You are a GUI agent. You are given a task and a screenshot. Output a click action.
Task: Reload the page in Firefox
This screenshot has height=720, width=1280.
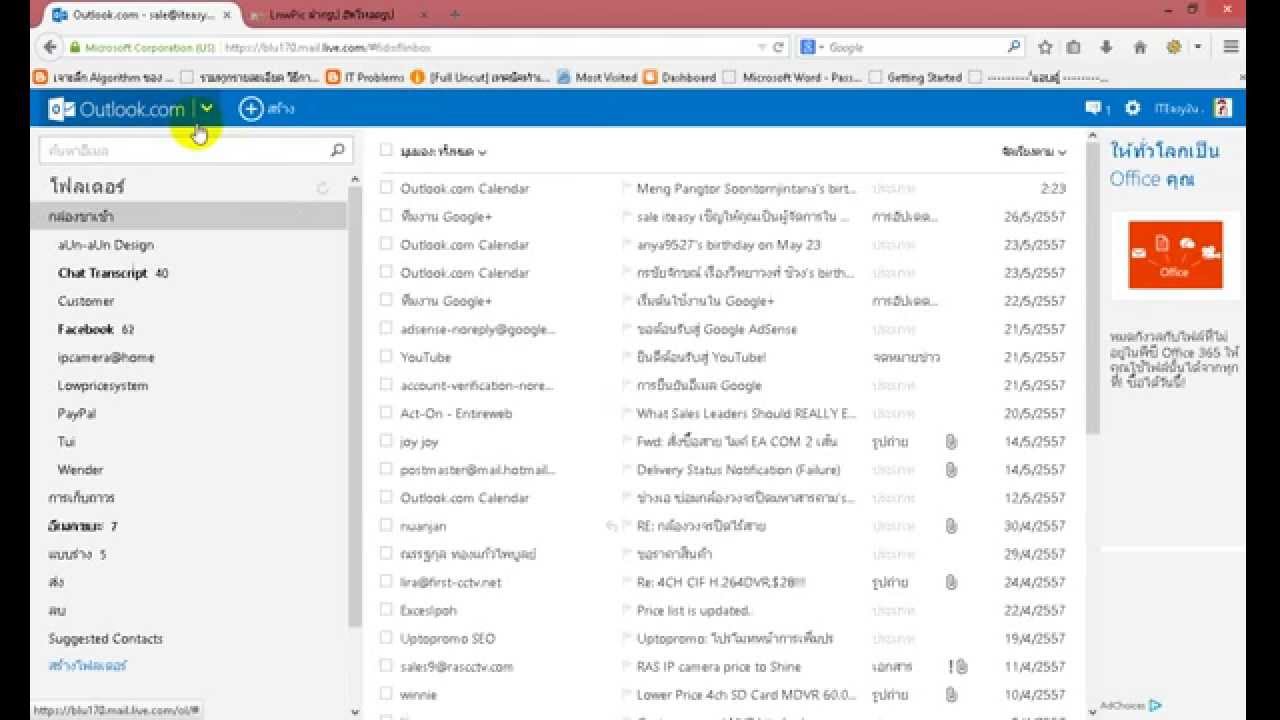tap(779, 47)
